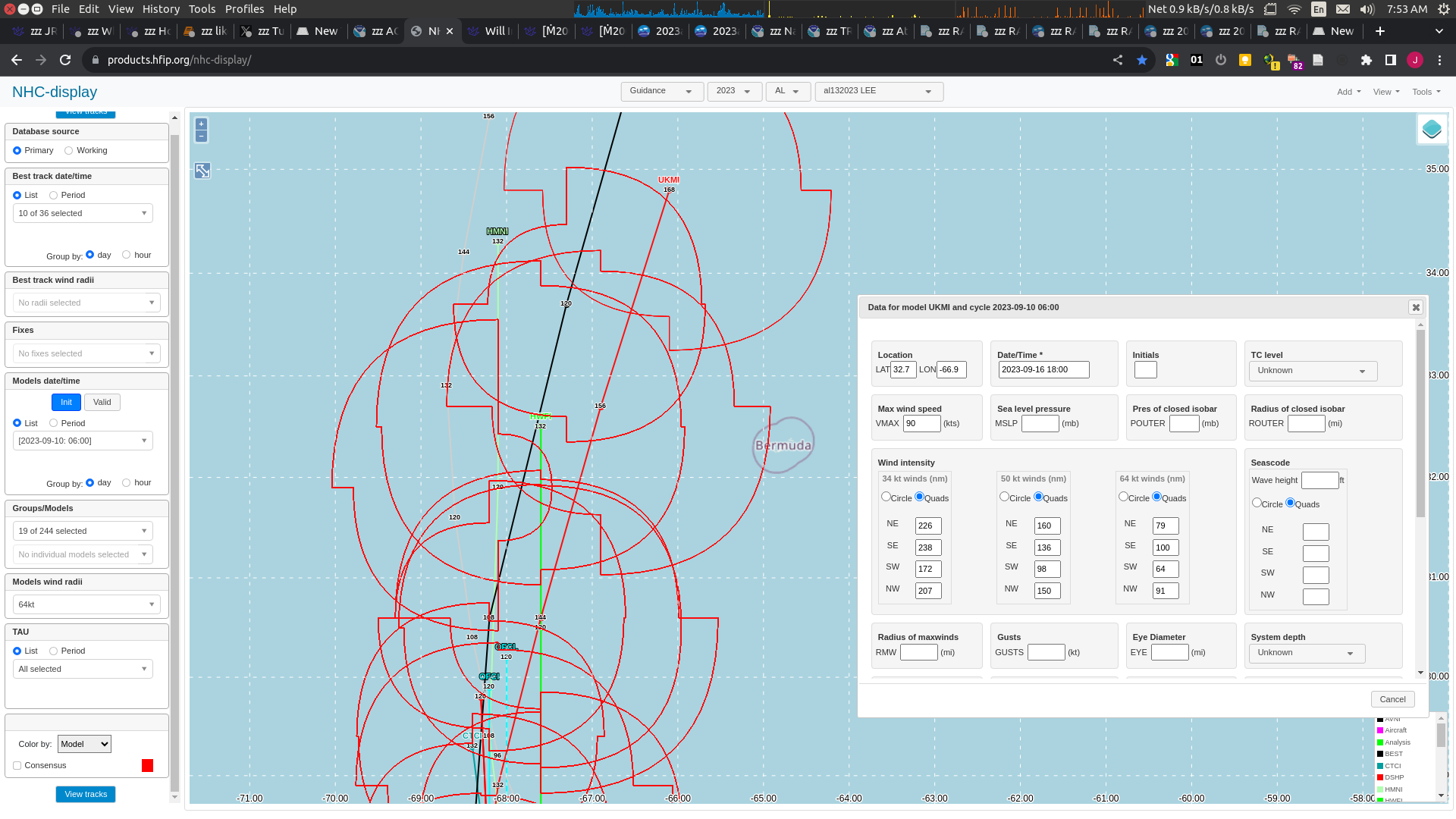
Task: Open the AL basin dropdown
Action: pos(788,91)
